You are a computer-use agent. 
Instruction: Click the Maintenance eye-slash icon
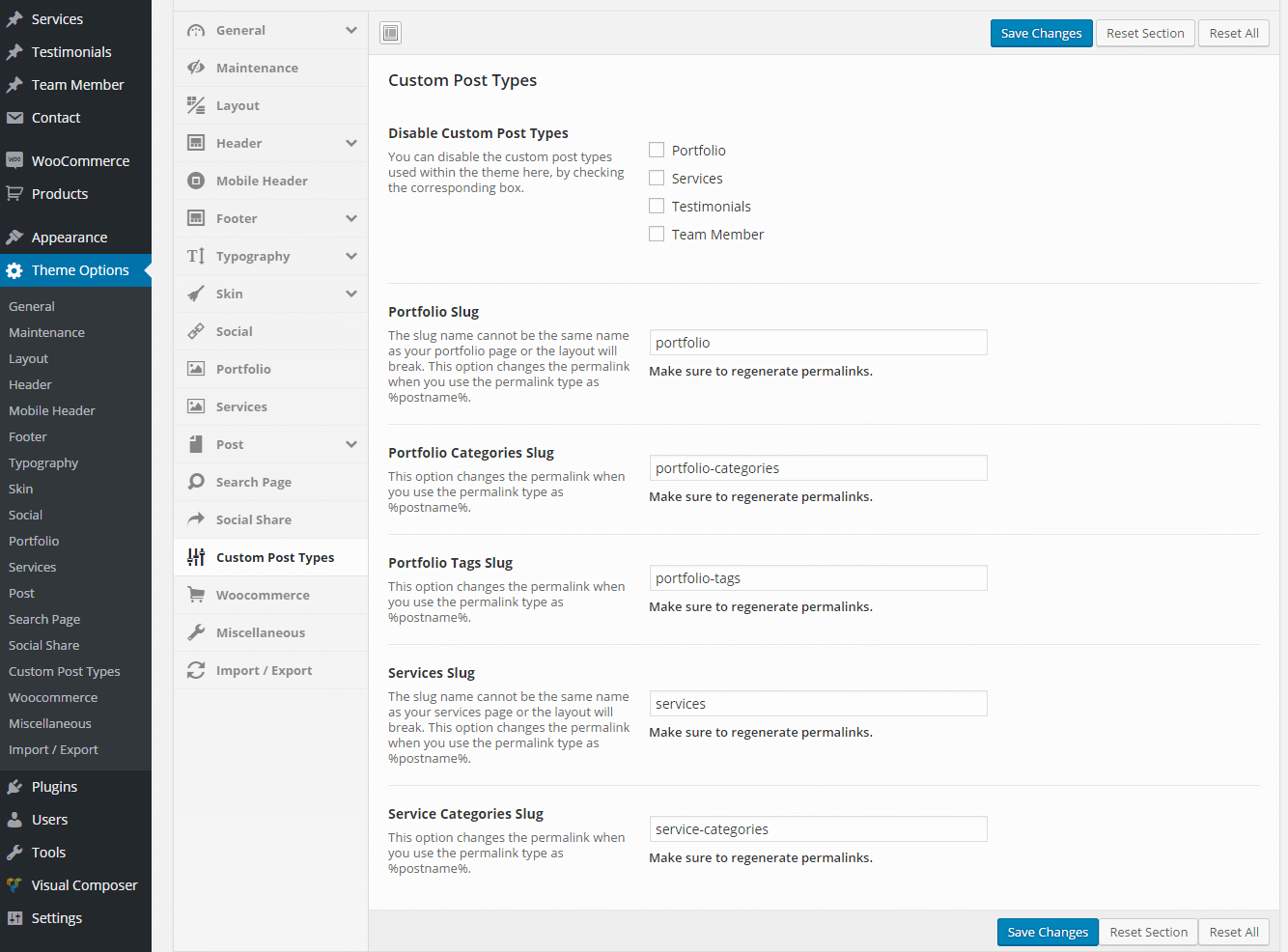tap(196, 68)
